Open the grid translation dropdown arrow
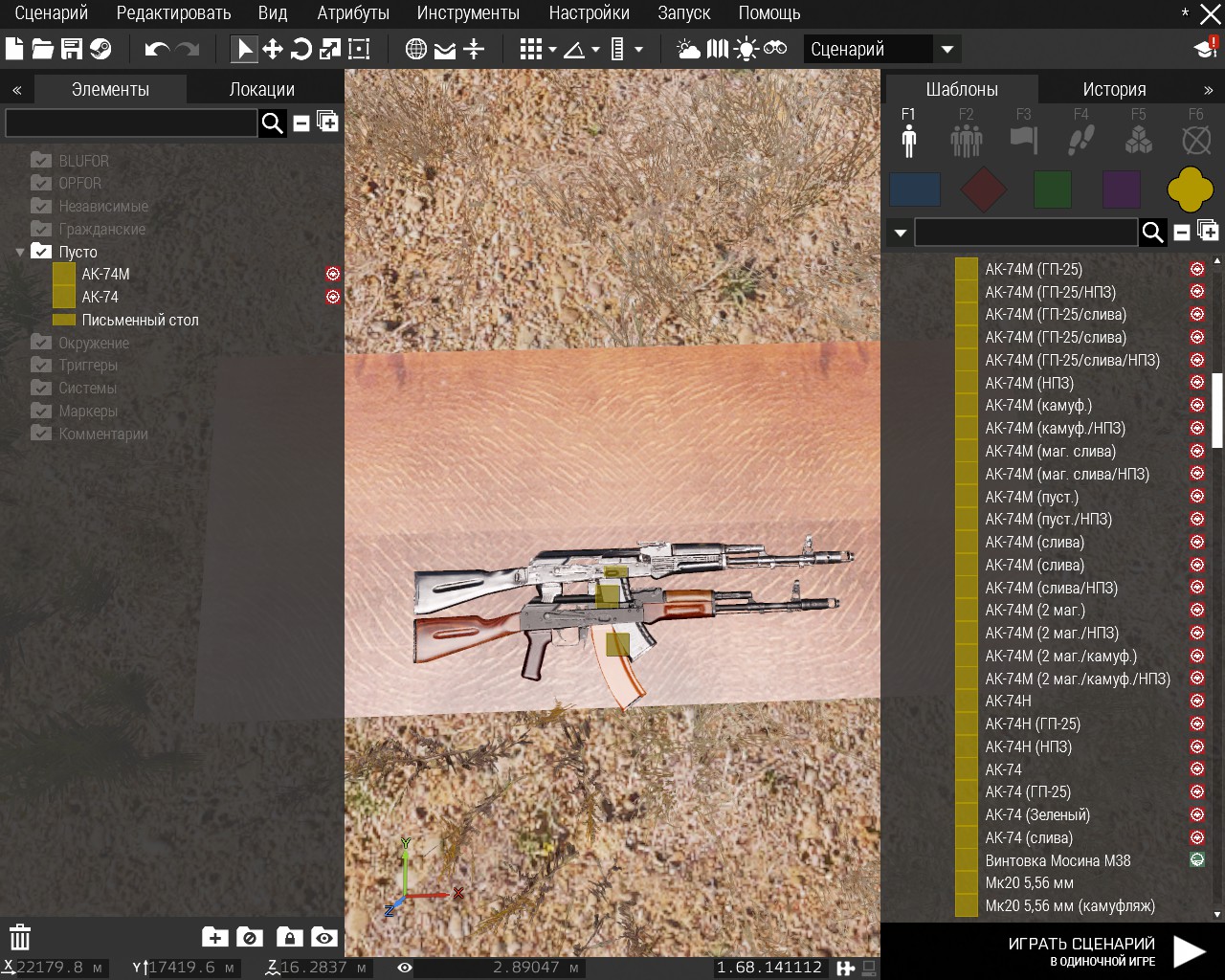 pyautogui.click(x=552, y=50)
